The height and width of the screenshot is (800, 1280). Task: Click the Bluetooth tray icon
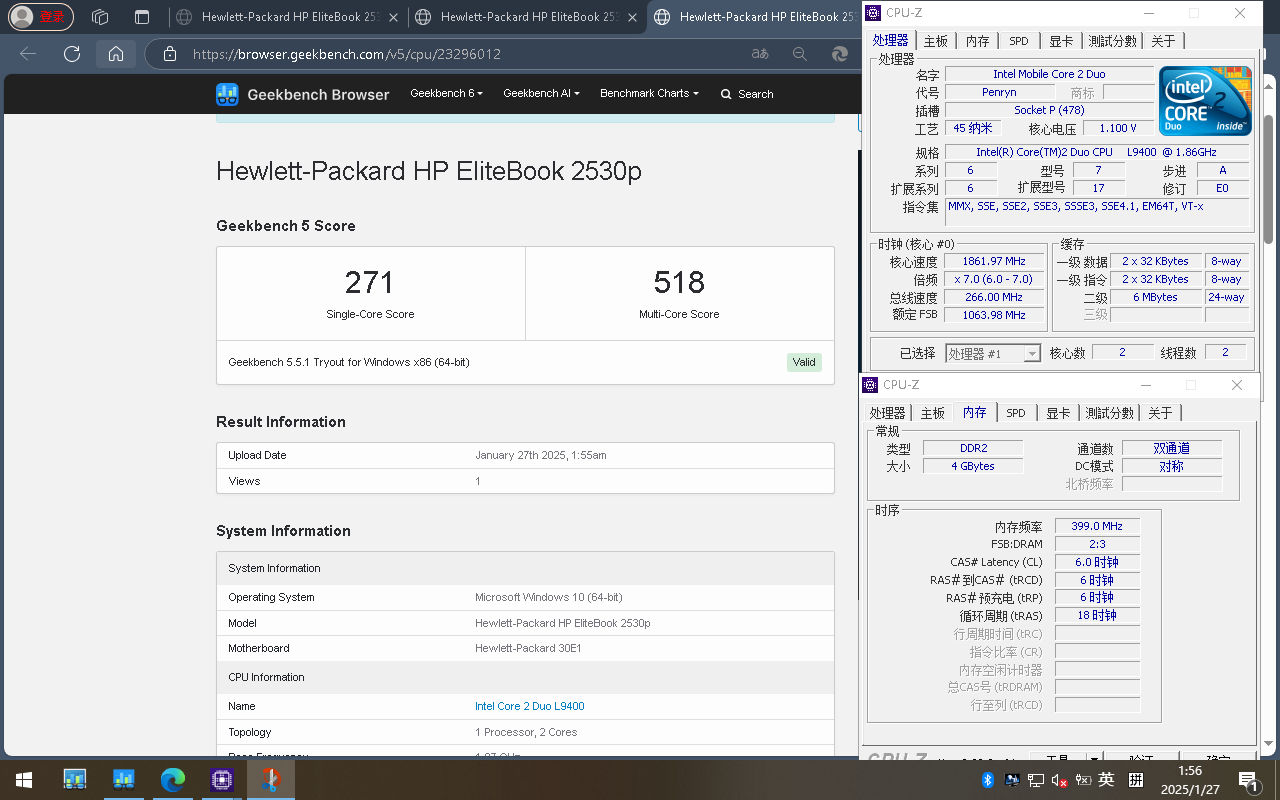pos(986,780)
